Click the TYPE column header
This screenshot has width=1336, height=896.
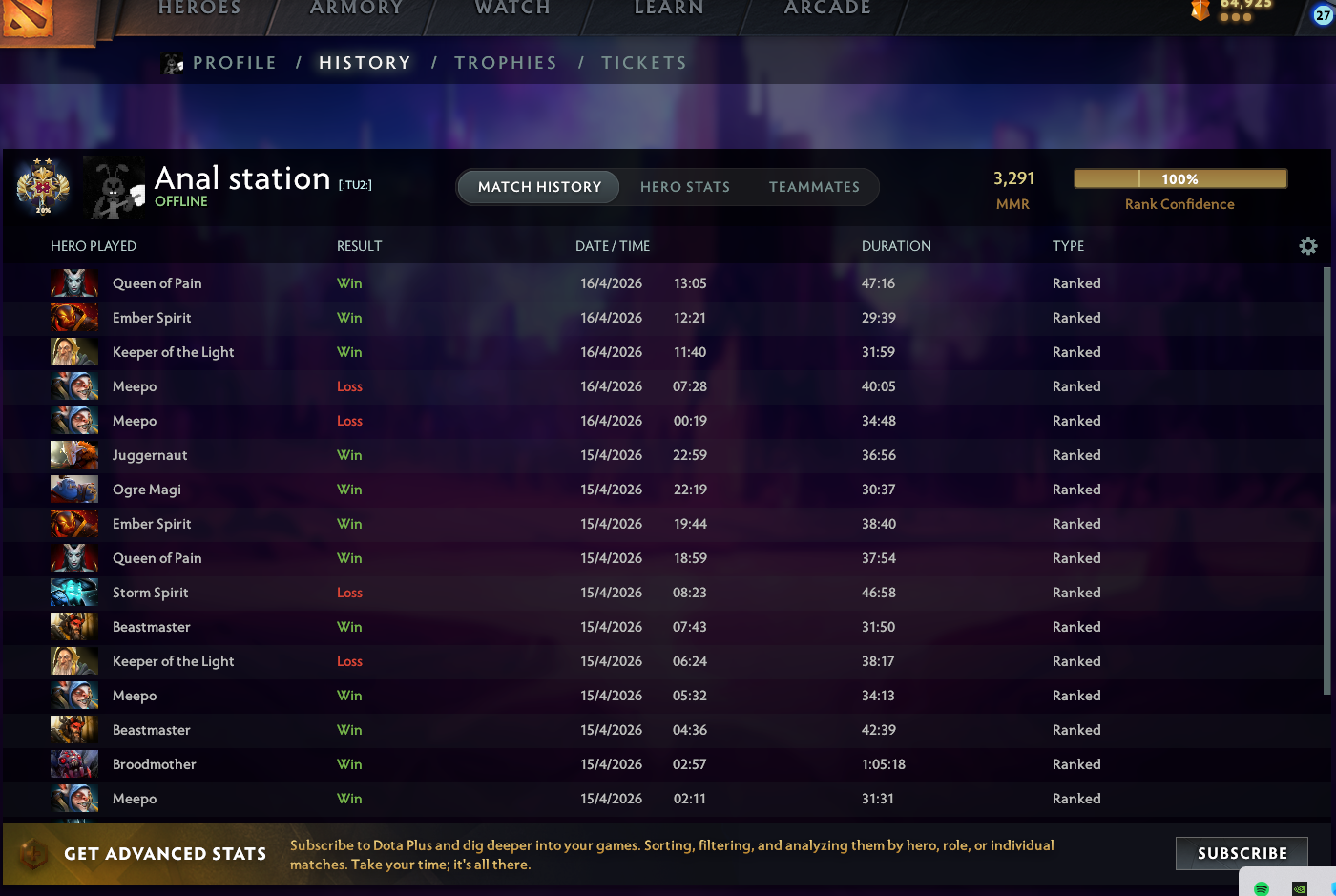[x=1068, y=246]
